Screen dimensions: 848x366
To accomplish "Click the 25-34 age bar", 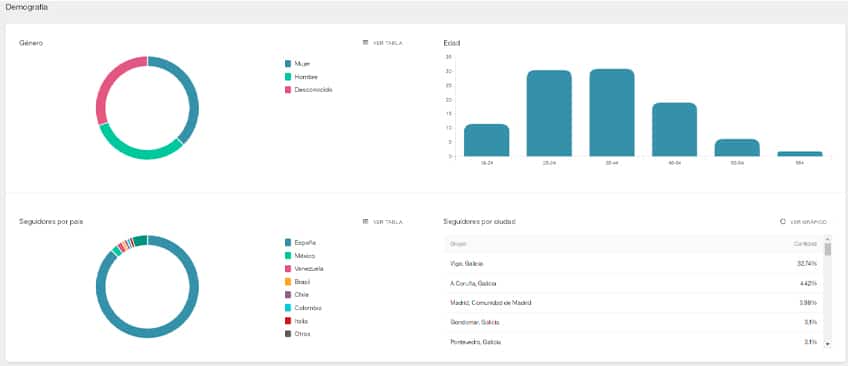I will pyautogui.click(x=549, y=114).
